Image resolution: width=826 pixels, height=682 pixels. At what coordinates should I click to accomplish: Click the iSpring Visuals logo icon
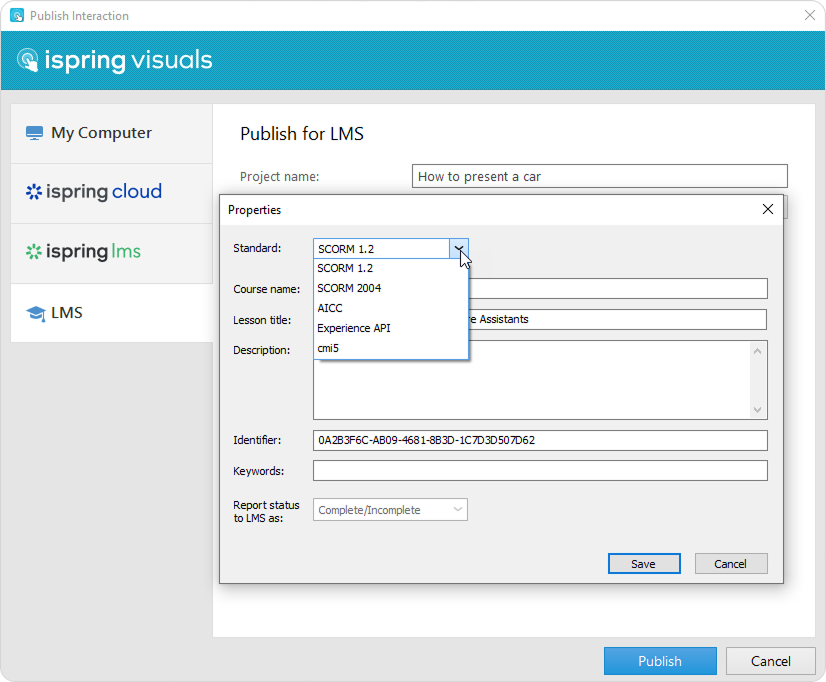[28, 61]
